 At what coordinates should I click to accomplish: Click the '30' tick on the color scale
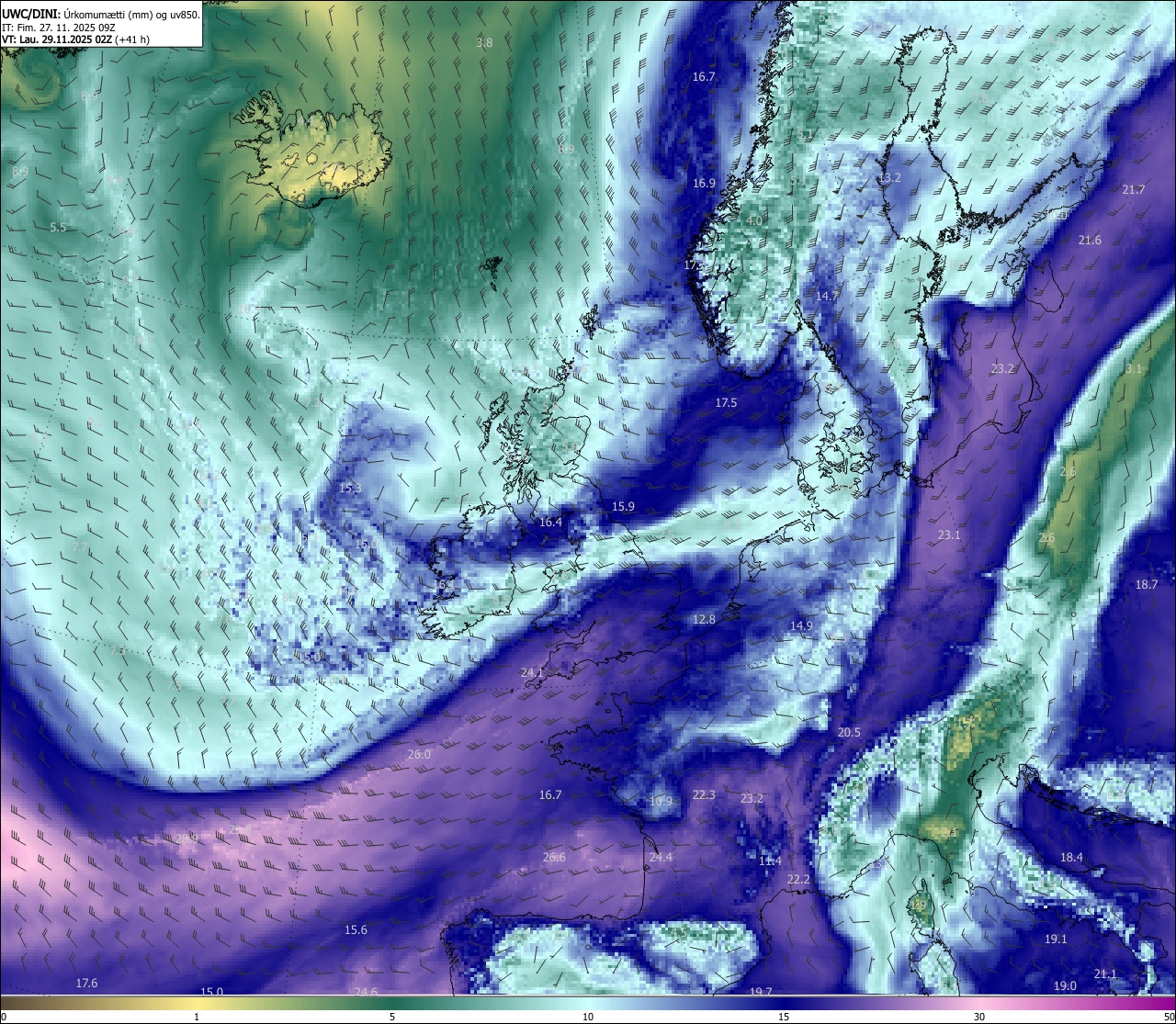pyautogui.click(x=979, y=1017)
